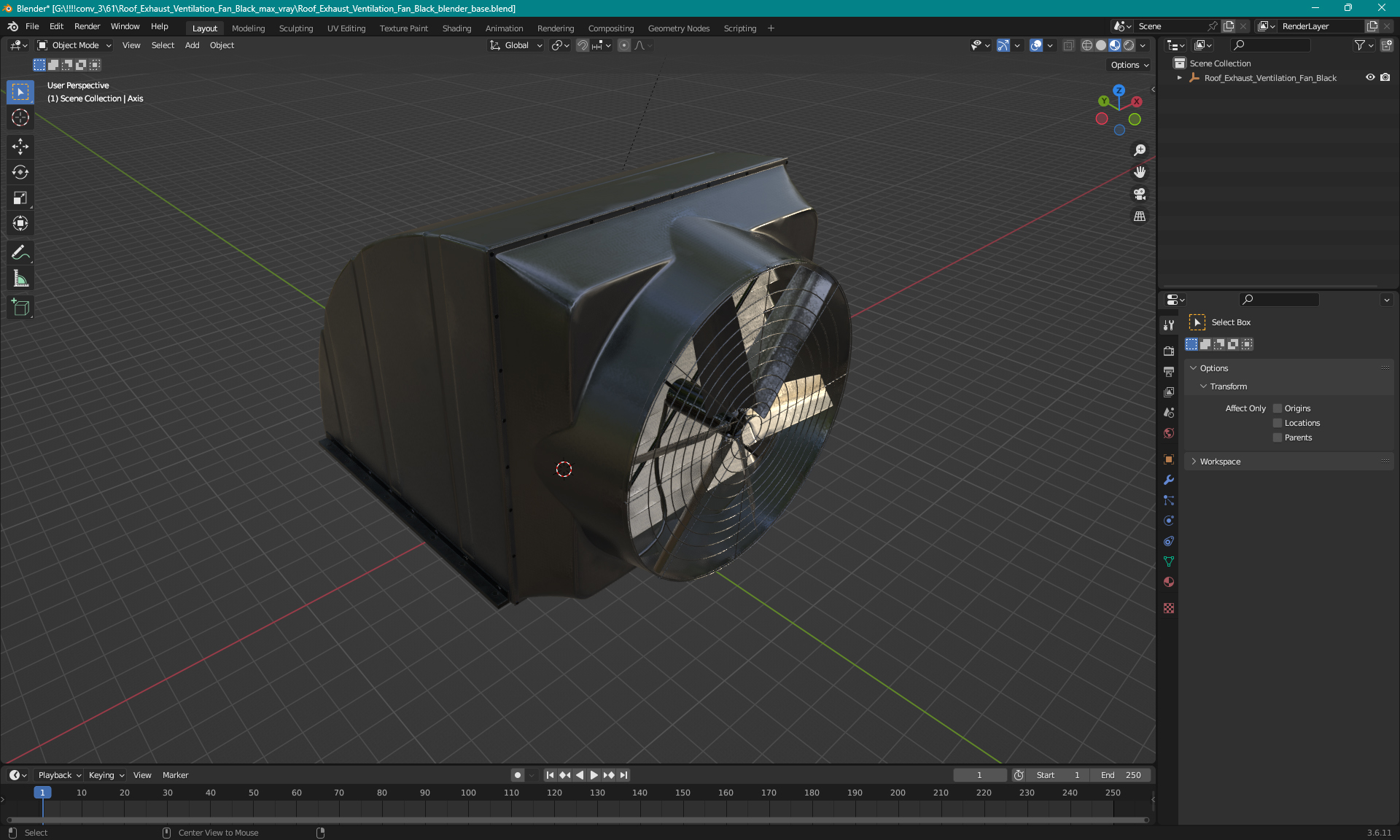
Task: Open the Physics properties tab
Action: pyautogui.click(x=1169, y=521)
